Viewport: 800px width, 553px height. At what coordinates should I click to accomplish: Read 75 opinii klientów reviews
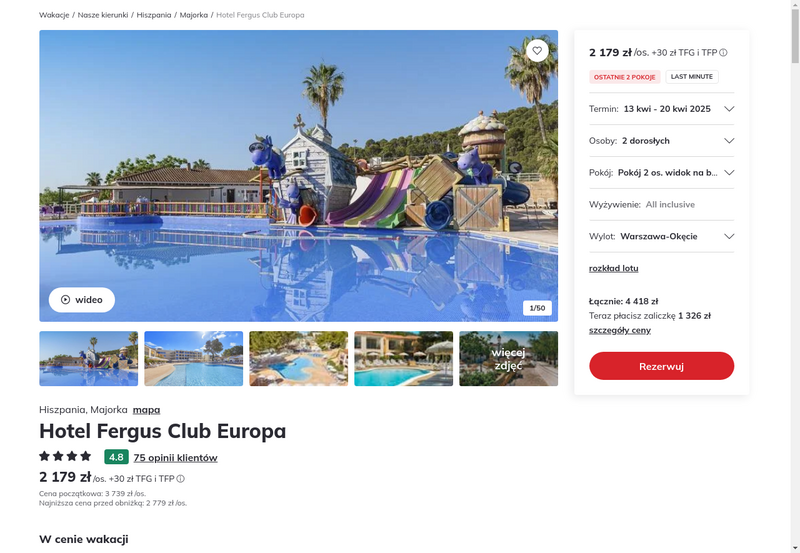tap(176, 458)
